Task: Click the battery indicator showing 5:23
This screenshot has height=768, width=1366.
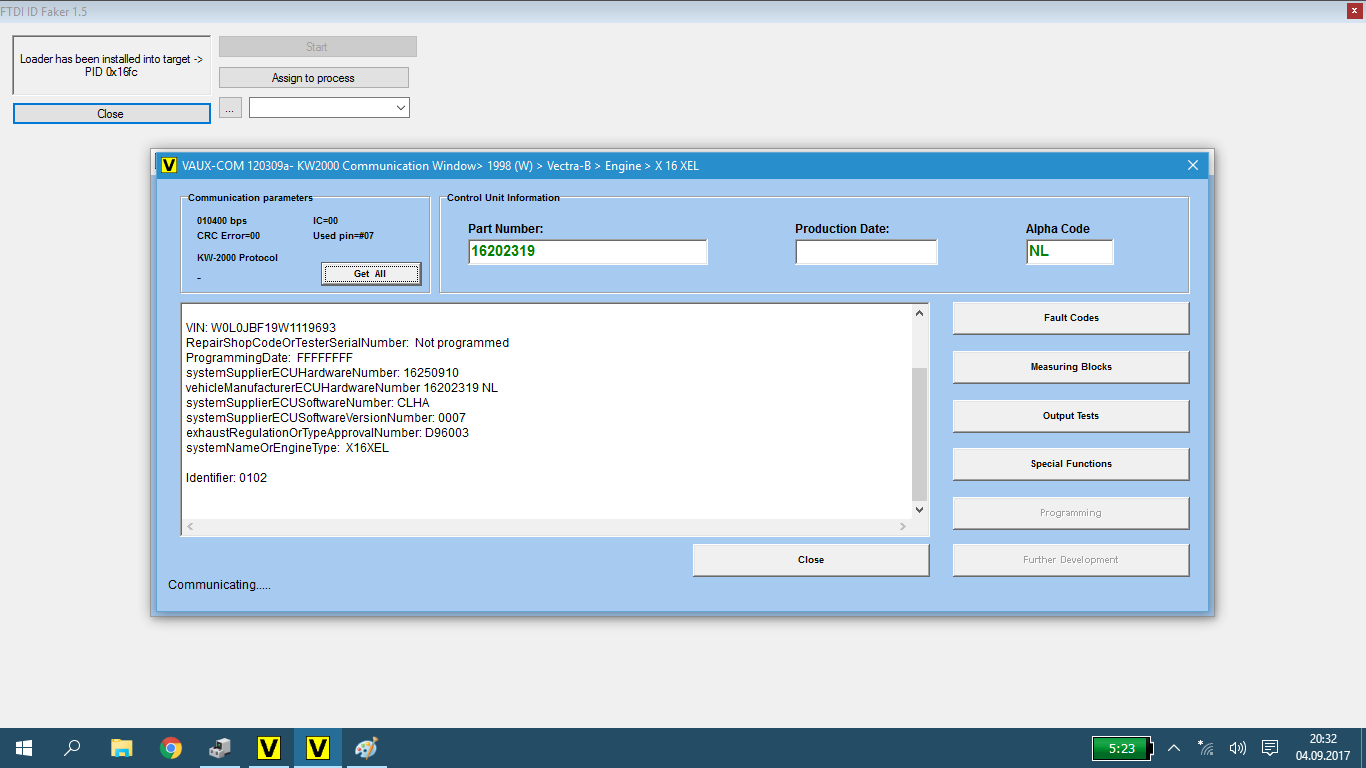Action: (x=1122, y=748)
